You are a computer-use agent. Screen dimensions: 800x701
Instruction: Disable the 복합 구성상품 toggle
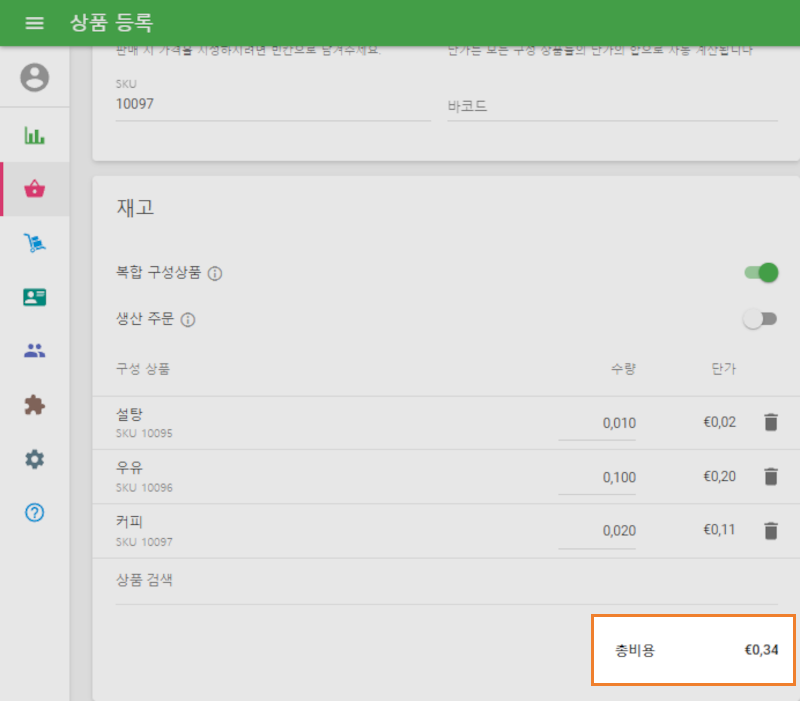pyautogui.click(x=761, y=272)
